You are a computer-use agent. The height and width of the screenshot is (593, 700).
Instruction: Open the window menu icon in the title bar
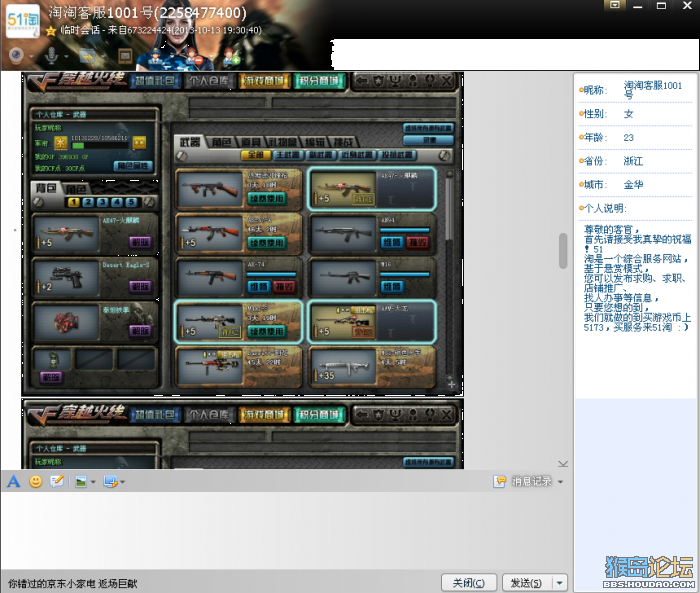point(615,5)
